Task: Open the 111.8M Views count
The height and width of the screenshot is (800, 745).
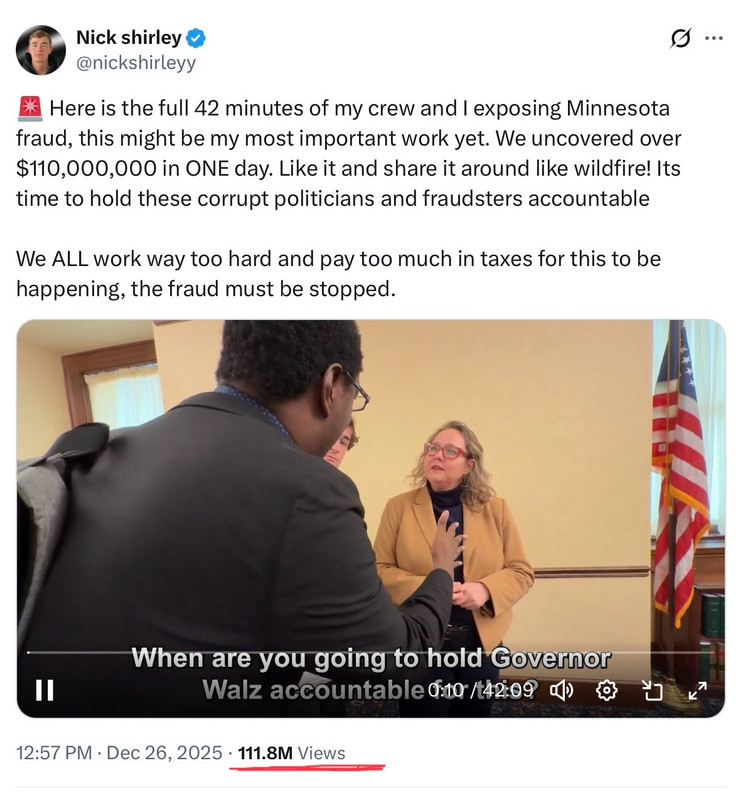Action: tap(291, 753)
